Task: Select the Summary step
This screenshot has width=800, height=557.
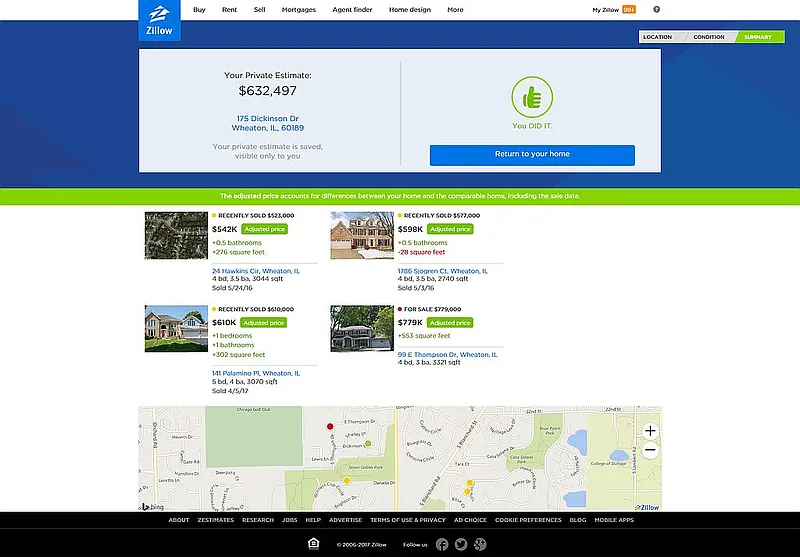Action: (x=759, y=37)
